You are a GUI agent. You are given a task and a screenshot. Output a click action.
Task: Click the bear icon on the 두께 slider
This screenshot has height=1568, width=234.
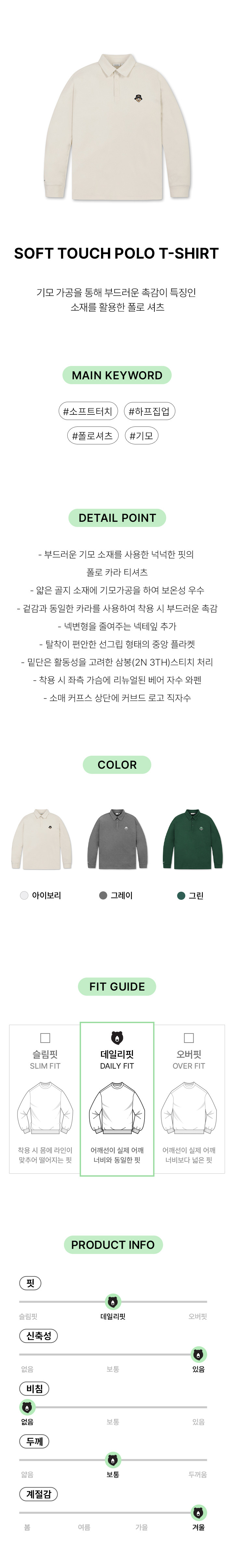tap(112, 1460)
